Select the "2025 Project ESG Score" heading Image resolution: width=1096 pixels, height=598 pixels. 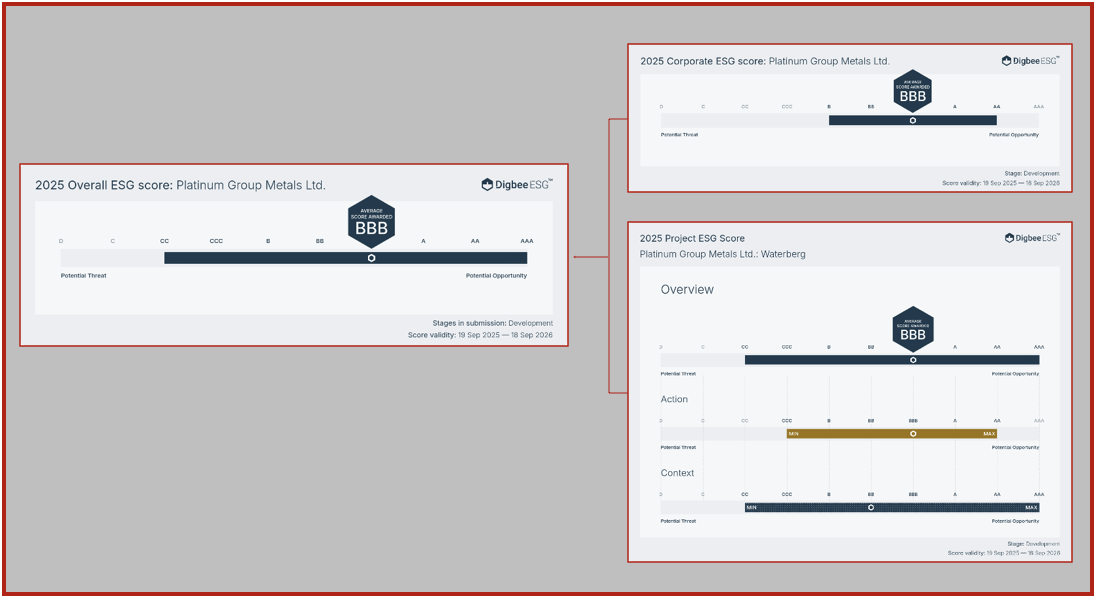click(692, 238)
